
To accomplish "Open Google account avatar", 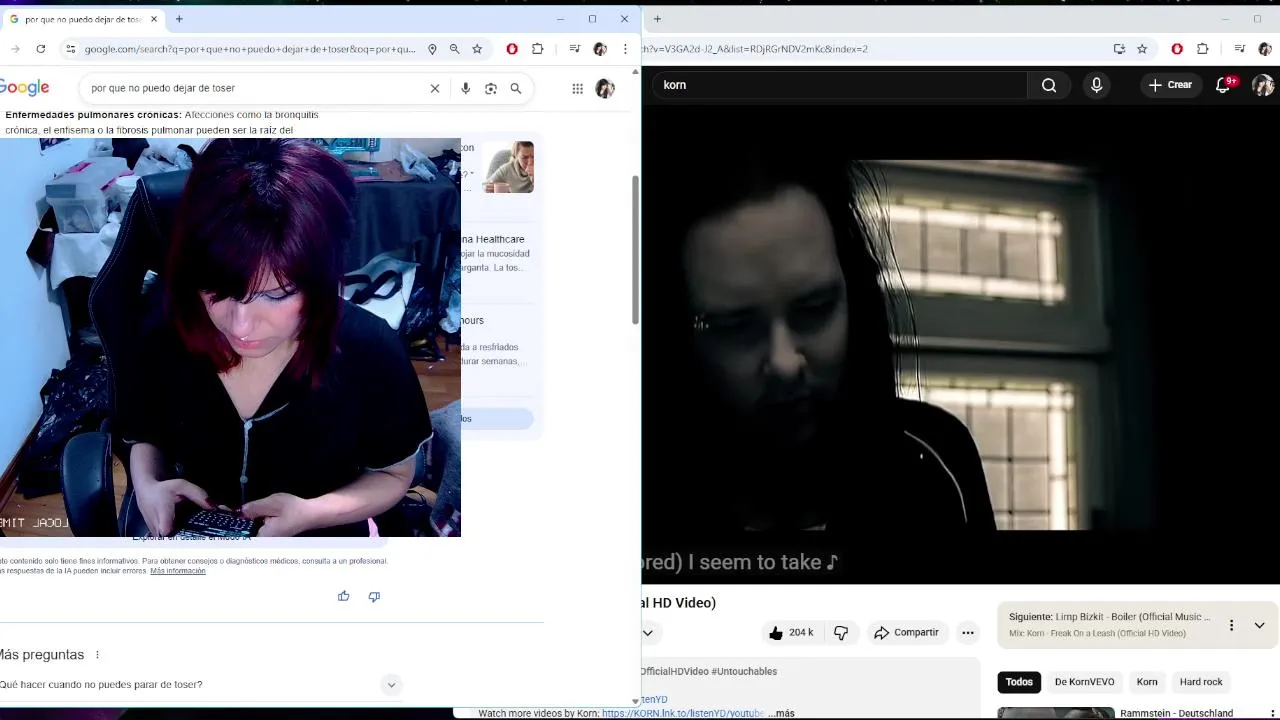I will pyautogui.click(x=605, y=88).
